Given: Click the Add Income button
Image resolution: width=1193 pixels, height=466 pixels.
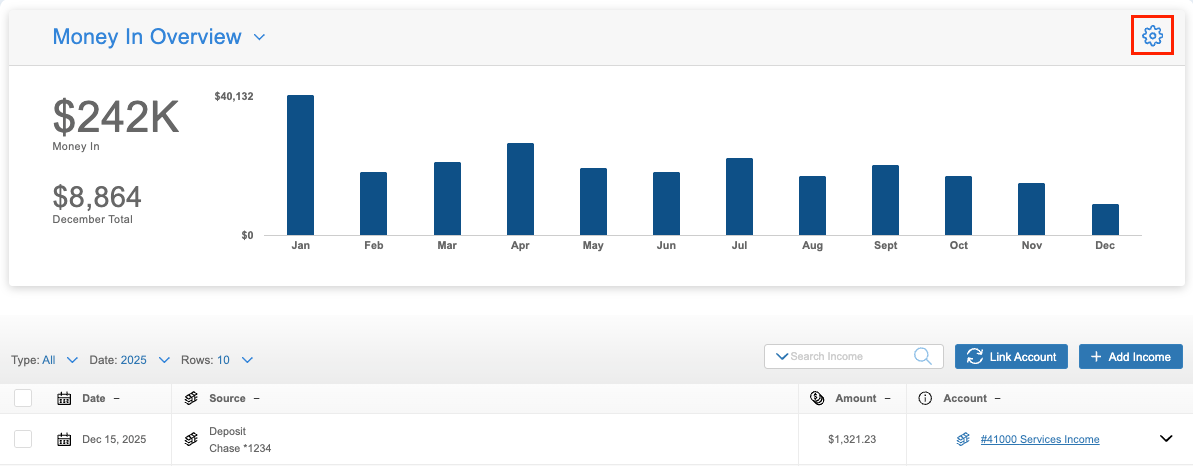Looking at the screenshot, I should pos(1130,357).
